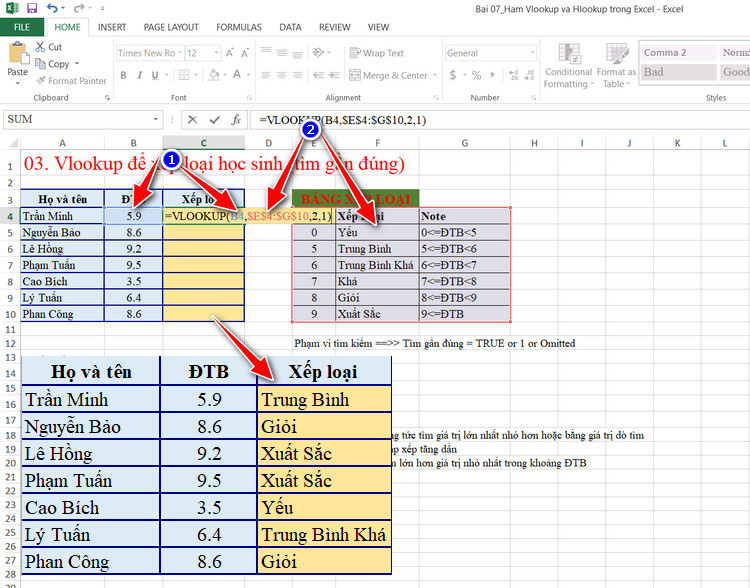Switch to the VIEW tab
This screenshot has height=588, width=750.
point(378,27)
